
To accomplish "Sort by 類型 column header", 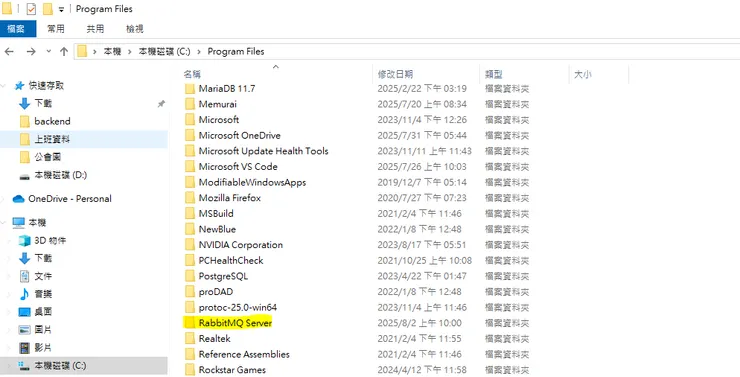I will 494,74.
